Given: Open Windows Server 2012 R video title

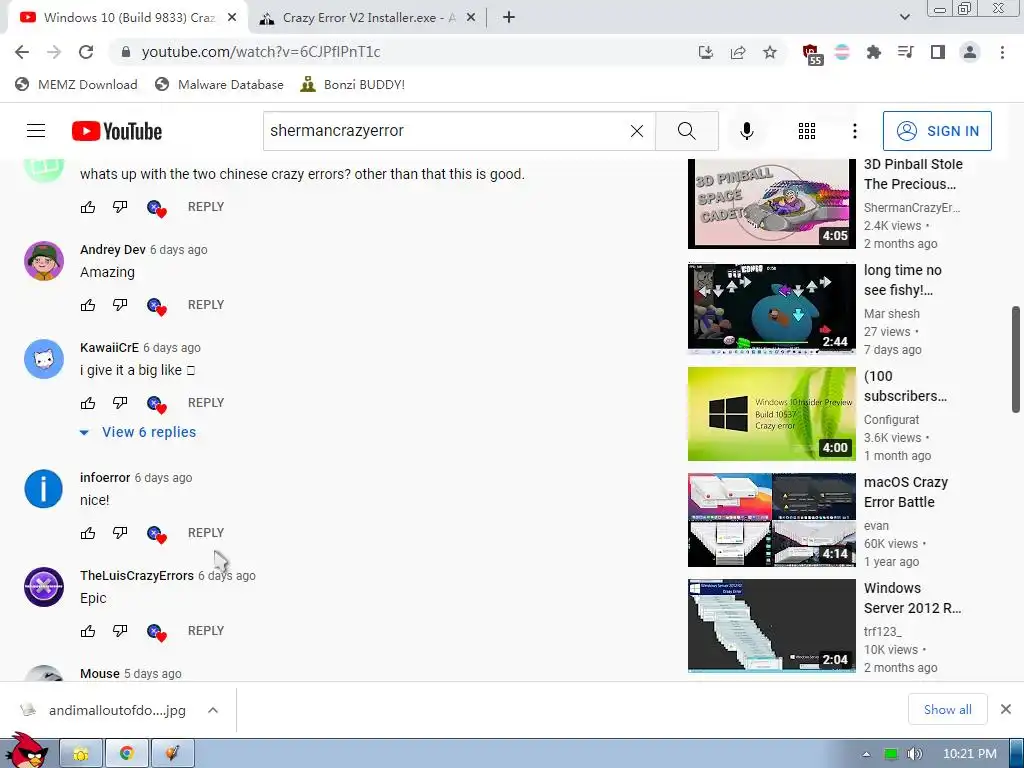Looking at the screenshot, I should click(x=912, y=598).
